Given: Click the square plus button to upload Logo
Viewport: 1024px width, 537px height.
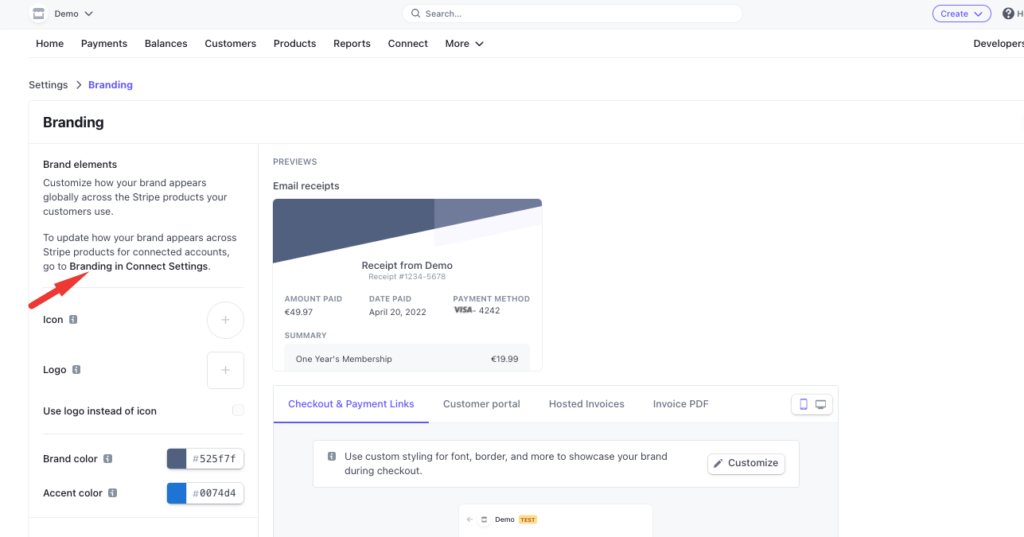Looking at the screenshot, I should [x=225, y=370].
